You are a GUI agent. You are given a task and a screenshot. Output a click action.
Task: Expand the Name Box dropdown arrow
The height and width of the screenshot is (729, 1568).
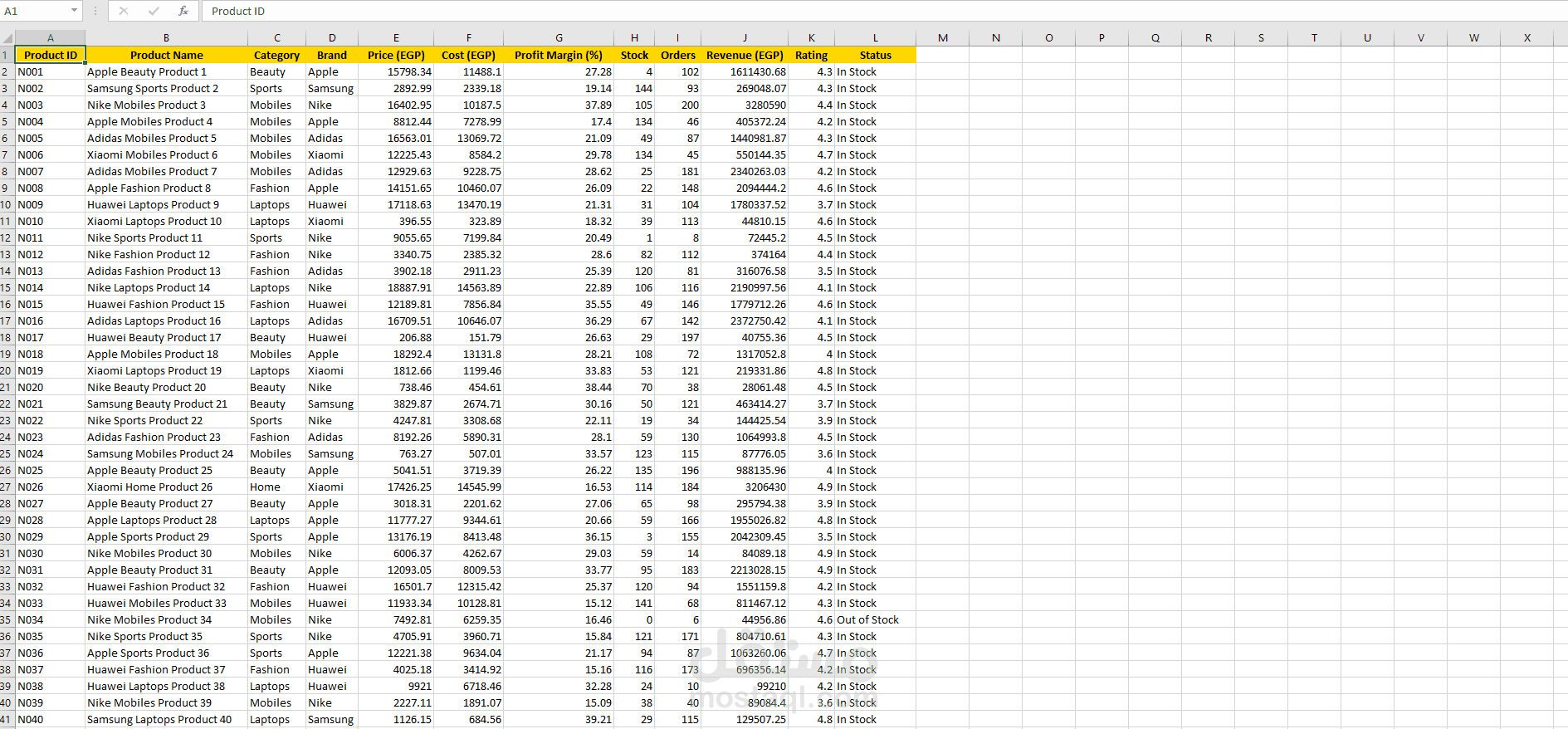[x=74, y=11]
